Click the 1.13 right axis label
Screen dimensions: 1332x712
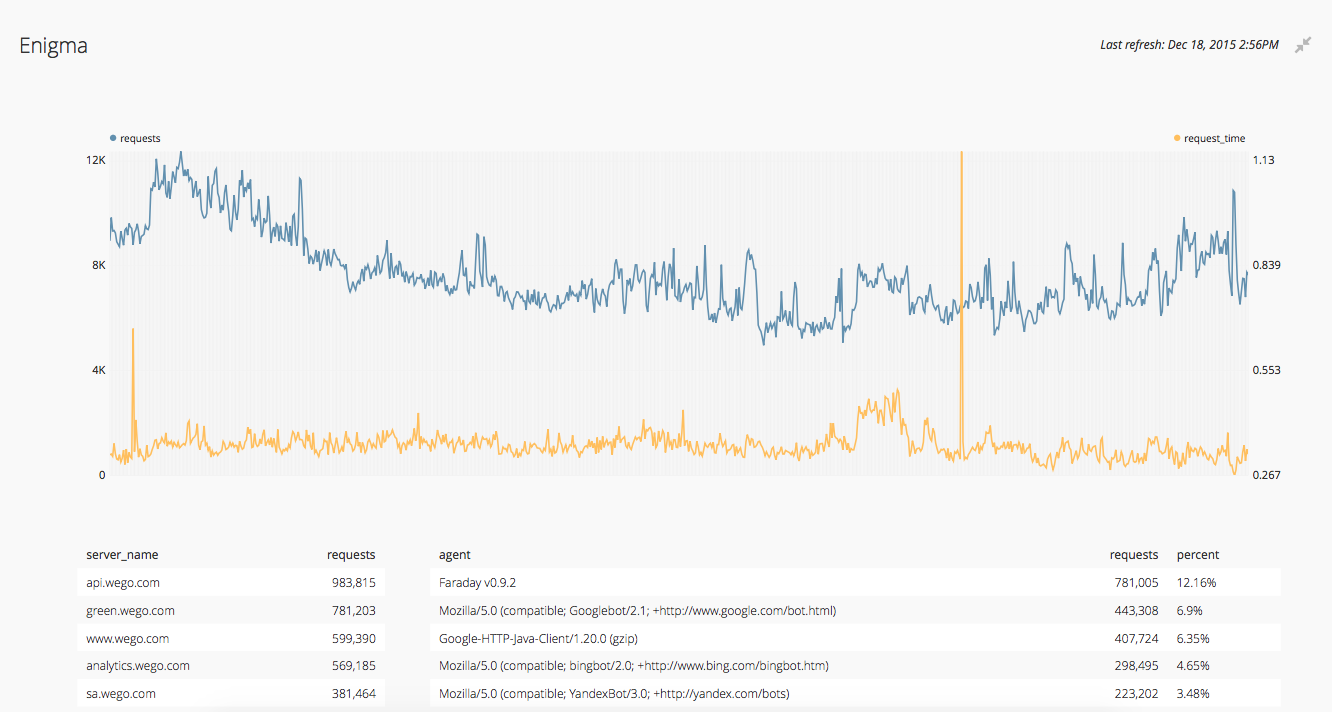point(1264,160)
